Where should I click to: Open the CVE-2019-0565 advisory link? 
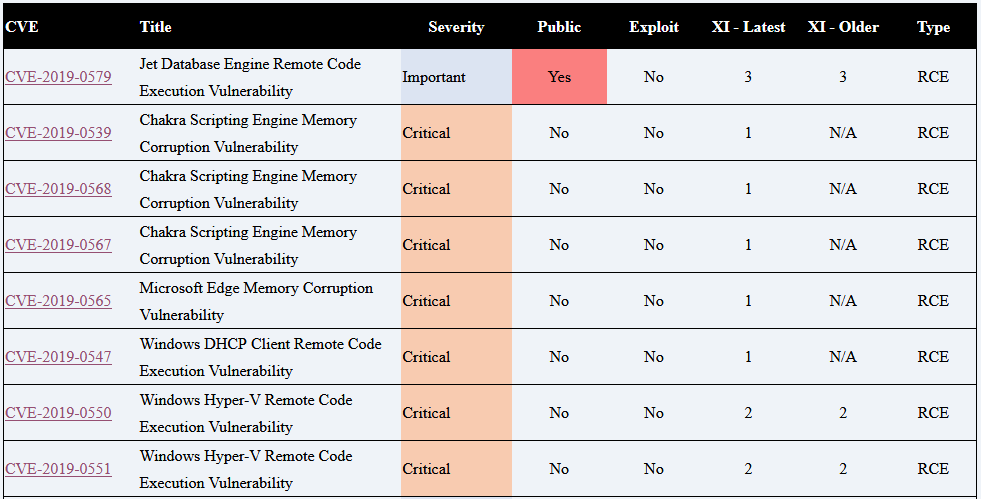[58, 301]
